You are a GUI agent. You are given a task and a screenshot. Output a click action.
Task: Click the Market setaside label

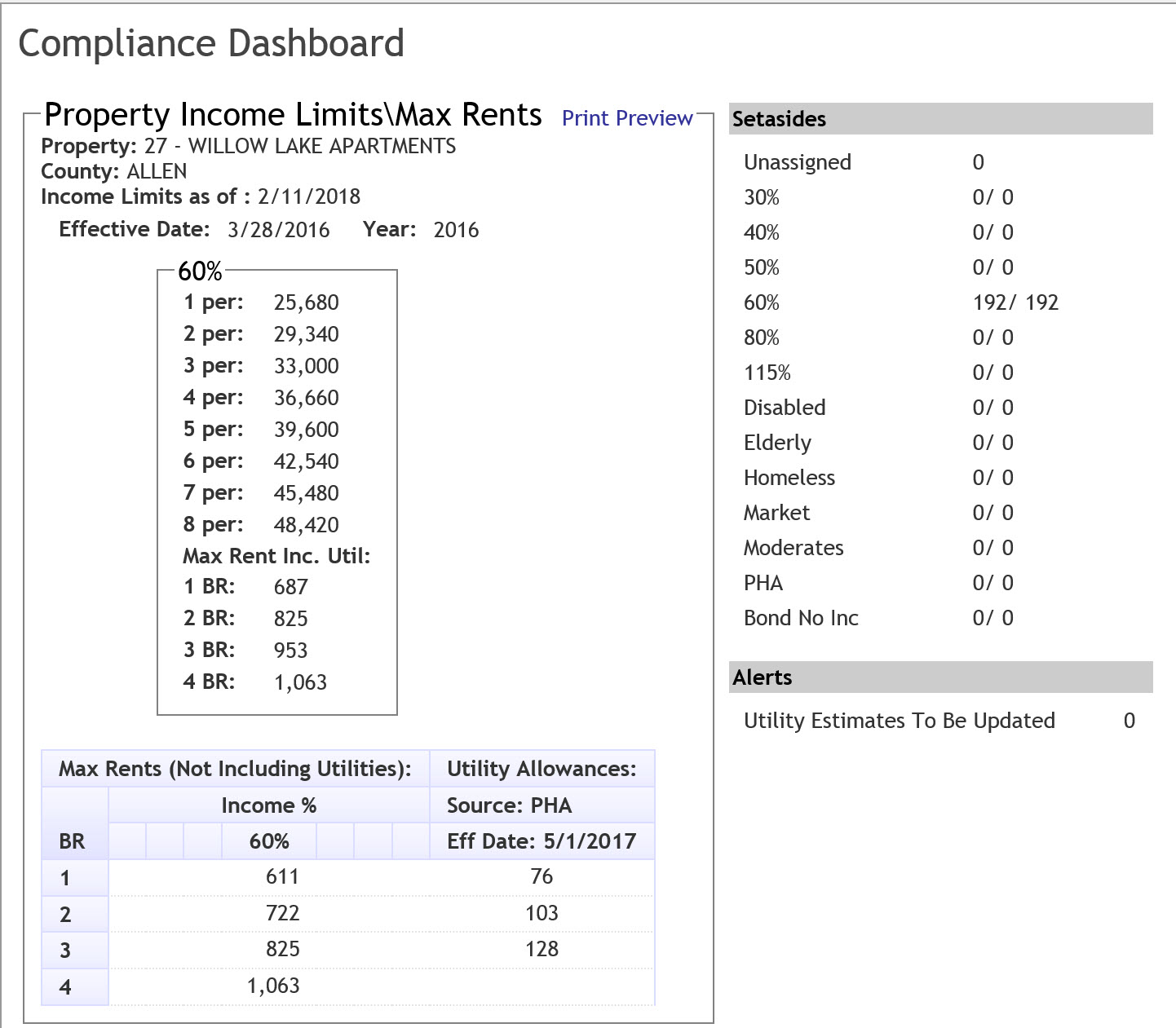click(x=776, y=513)
